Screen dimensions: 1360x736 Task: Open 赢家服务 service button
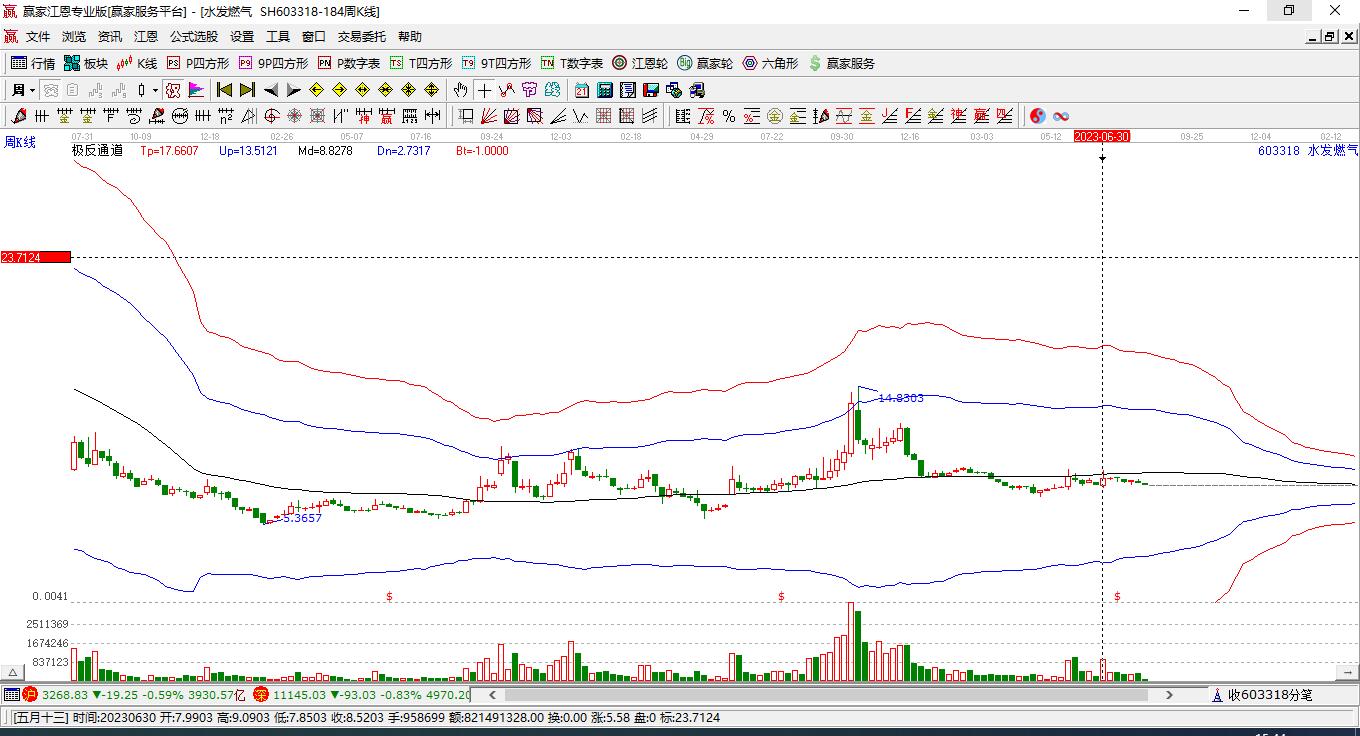click(x=841, y=63)
